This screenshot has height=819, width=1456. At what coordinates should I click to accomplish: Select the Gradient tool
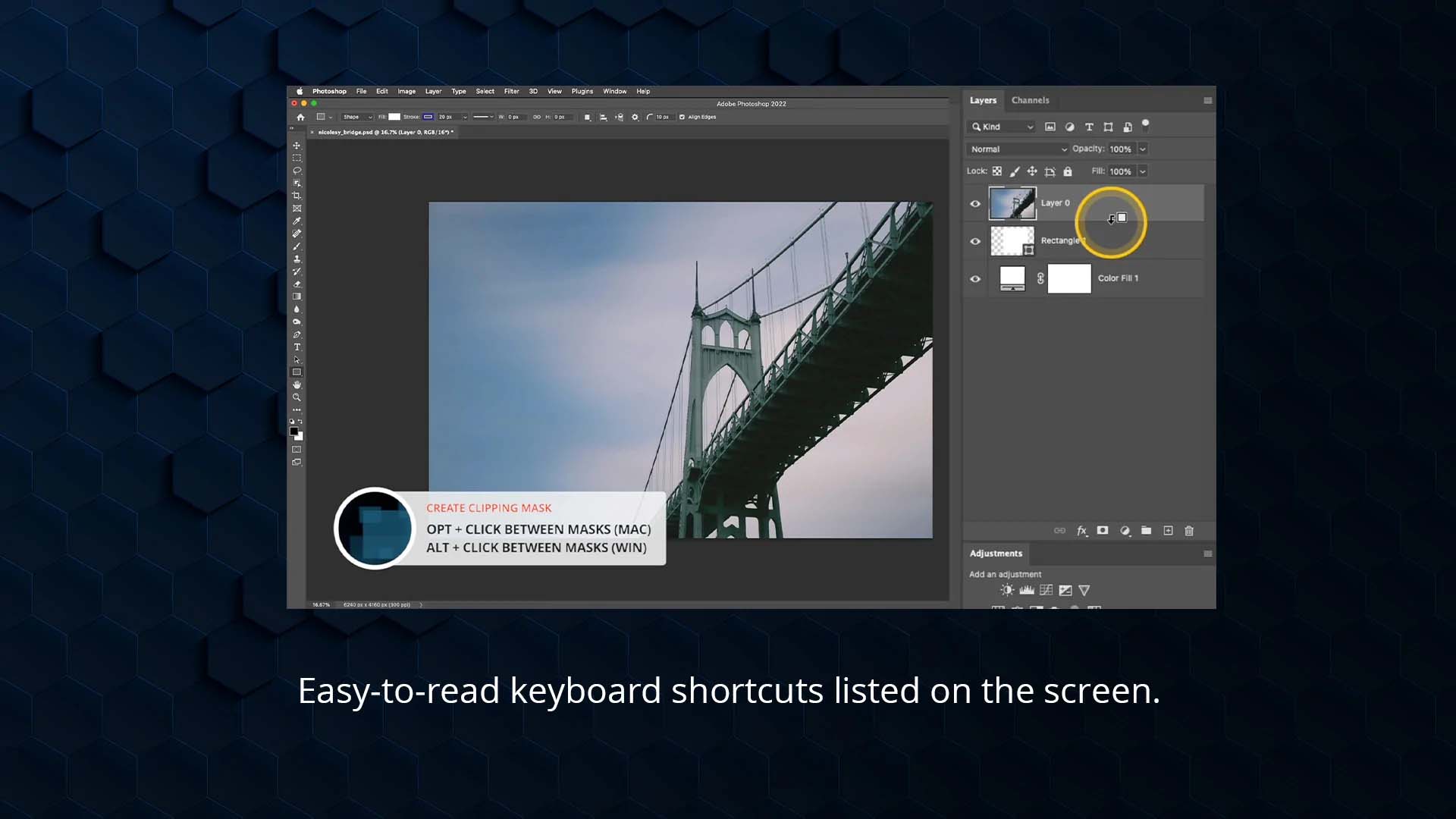pos(297,297)
